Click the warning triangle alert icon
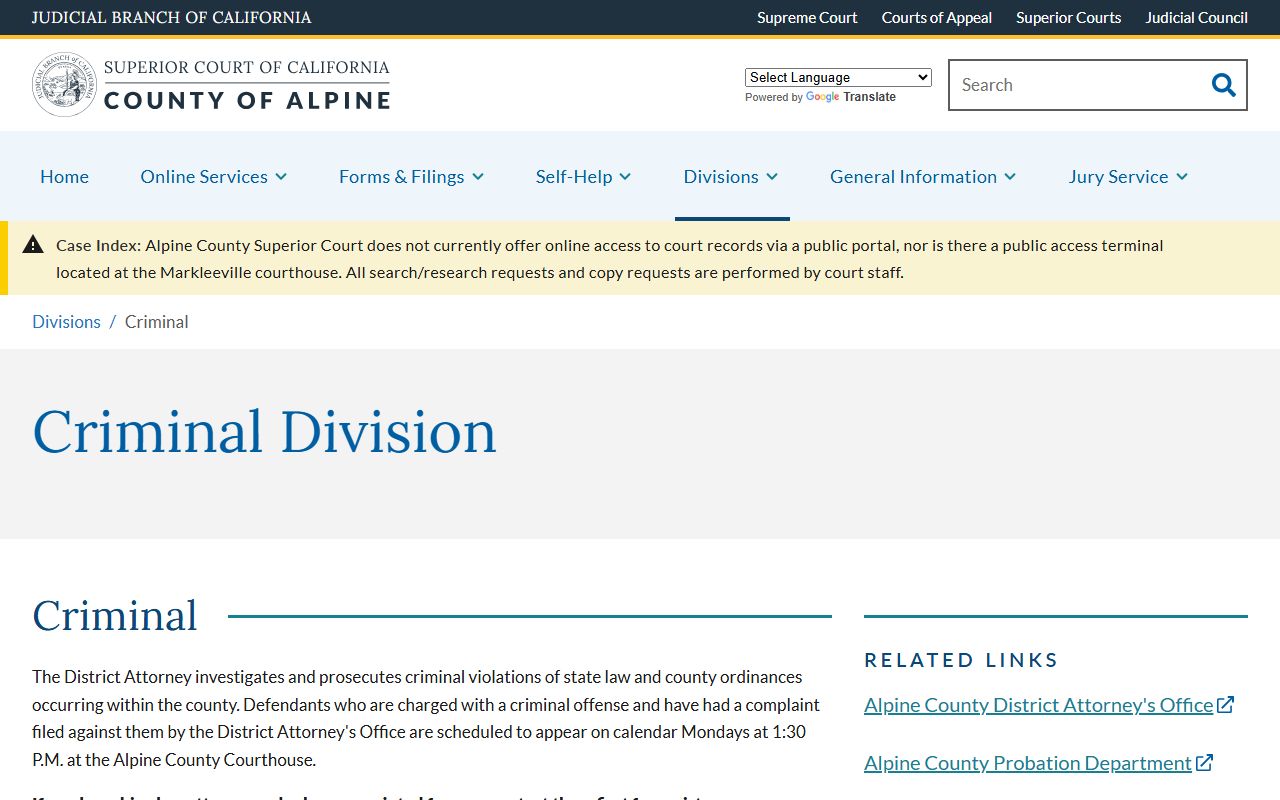Screen dimensions: 1280x800 (x=33, y=244)
